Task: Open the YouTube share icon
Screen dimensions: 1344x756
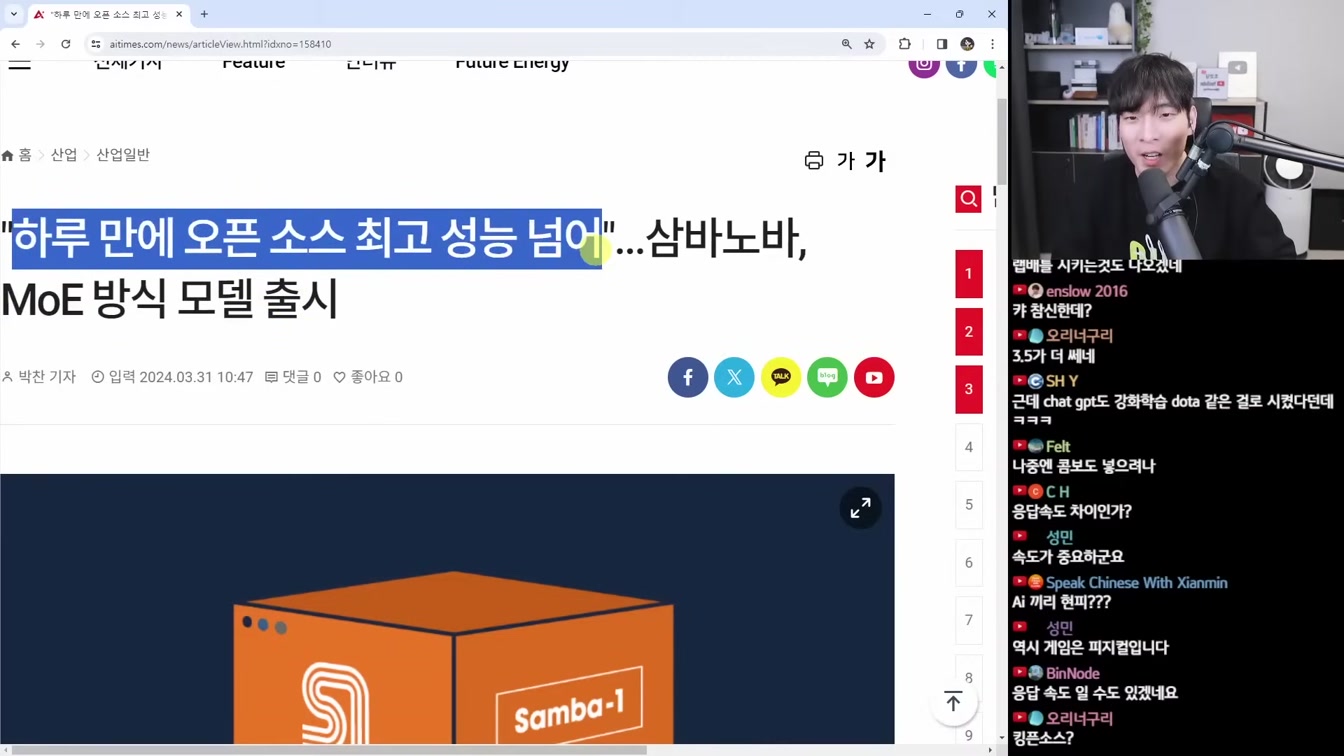Action: pos(874,377)
